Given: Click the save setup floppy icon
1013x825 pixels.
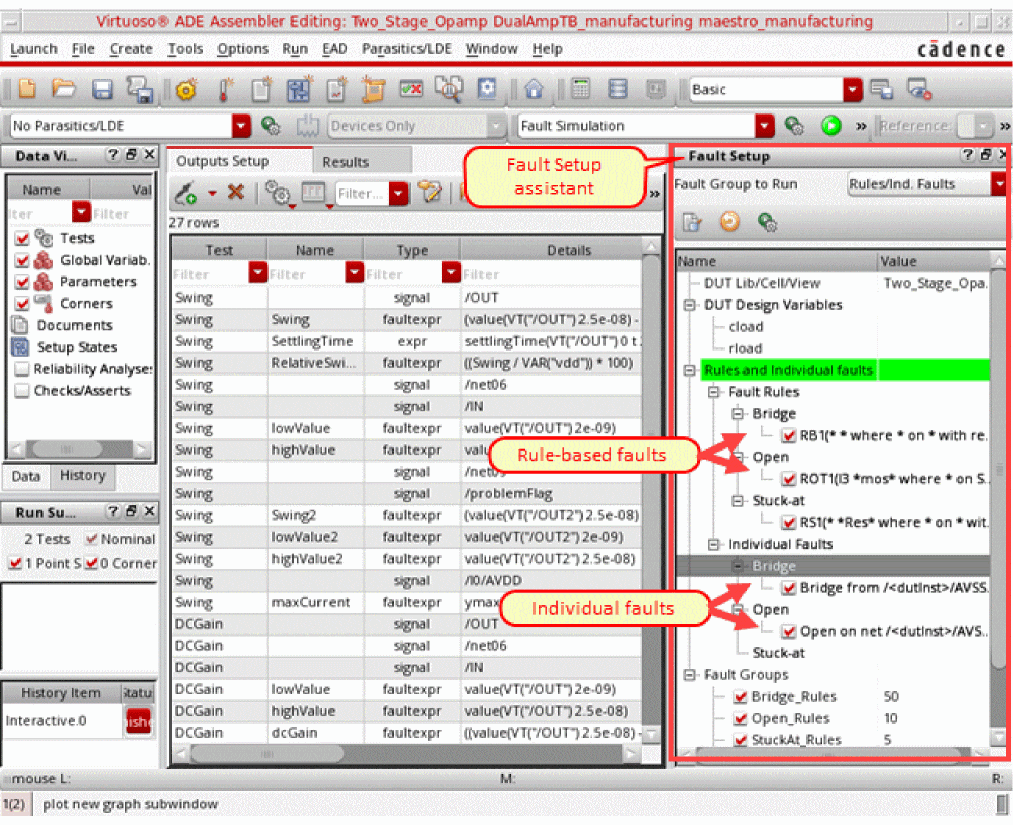Looking at the screenshot, I should pyautogui.click(x=102, y=89).
